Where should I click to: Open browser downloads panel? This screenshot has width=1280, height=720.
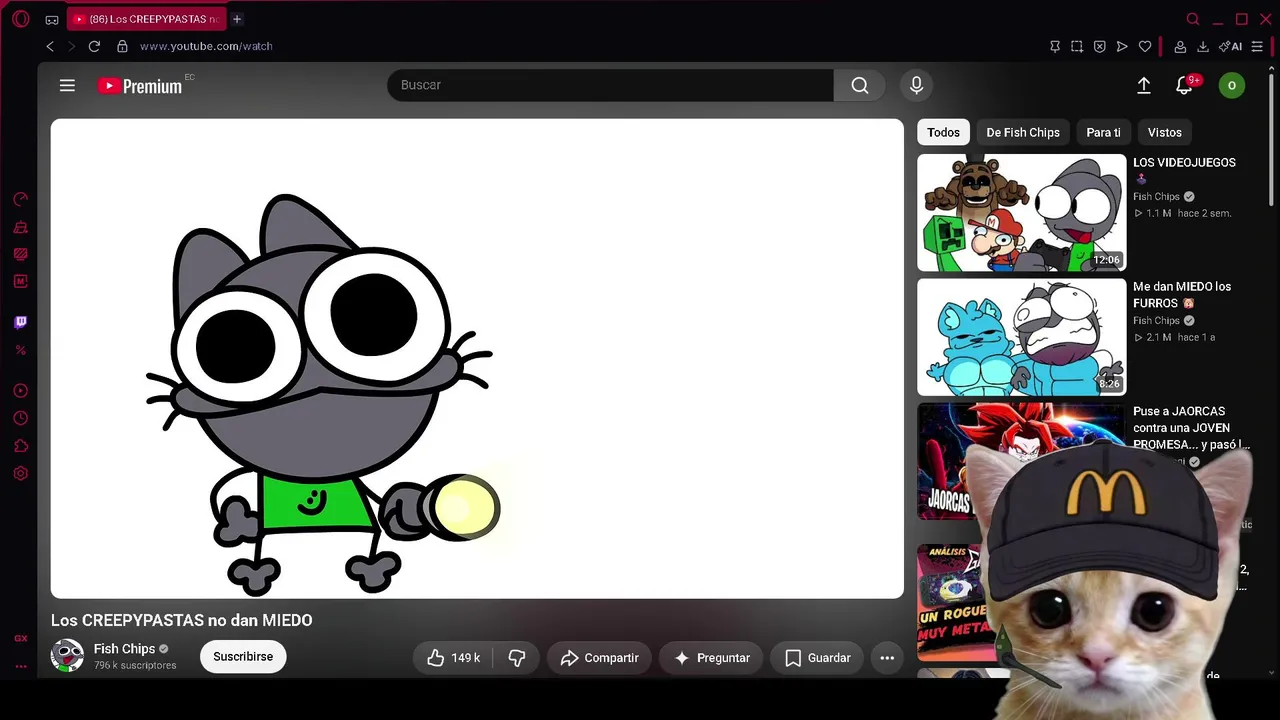[1203, 46]
